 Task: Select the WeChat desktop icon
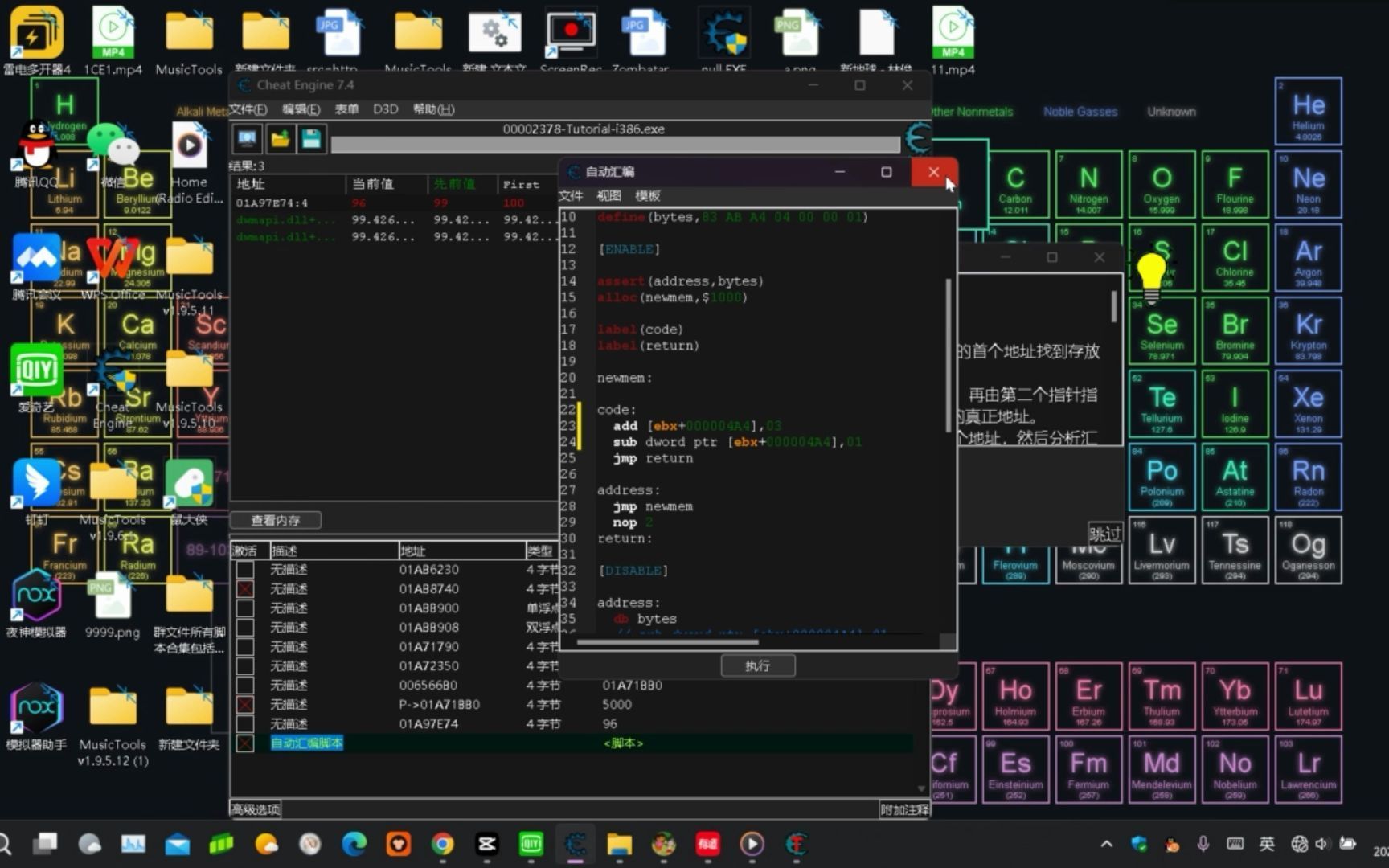113,154
